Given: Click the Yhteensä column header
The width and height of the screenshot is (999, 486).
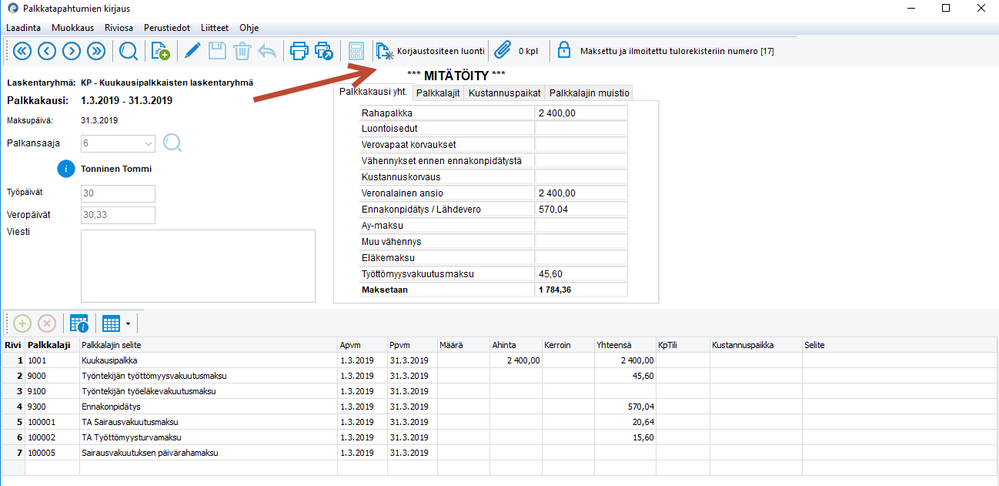Looking at the screenshot, I should (x=625, y=345).
